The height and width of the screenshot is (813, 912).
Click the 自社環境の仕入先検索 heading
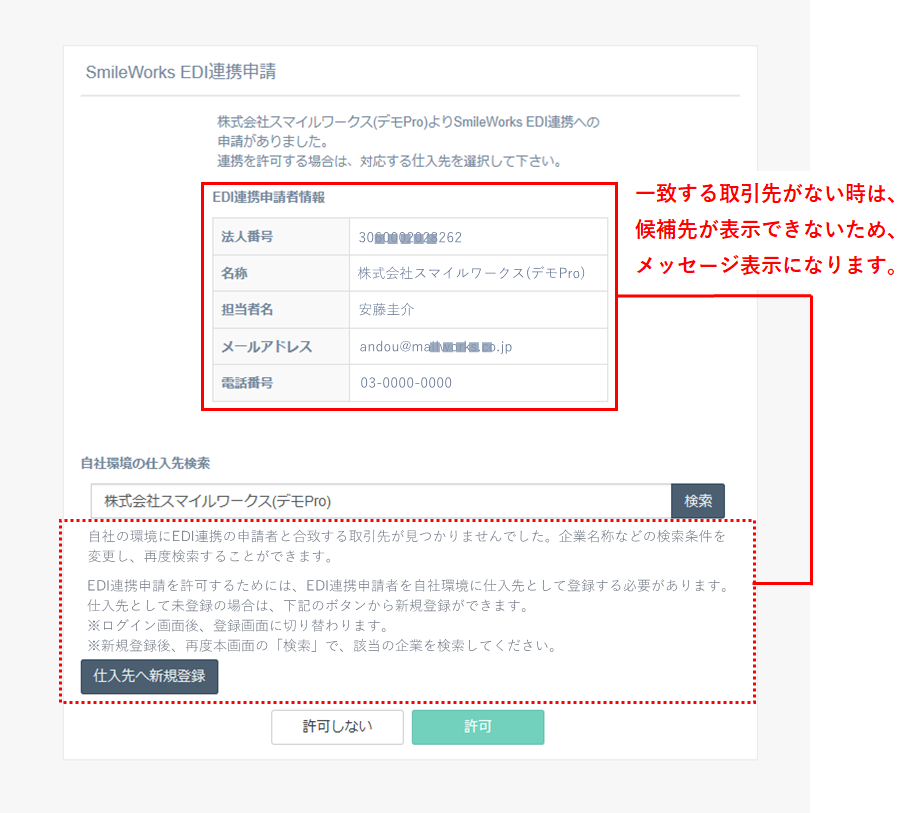145,463
